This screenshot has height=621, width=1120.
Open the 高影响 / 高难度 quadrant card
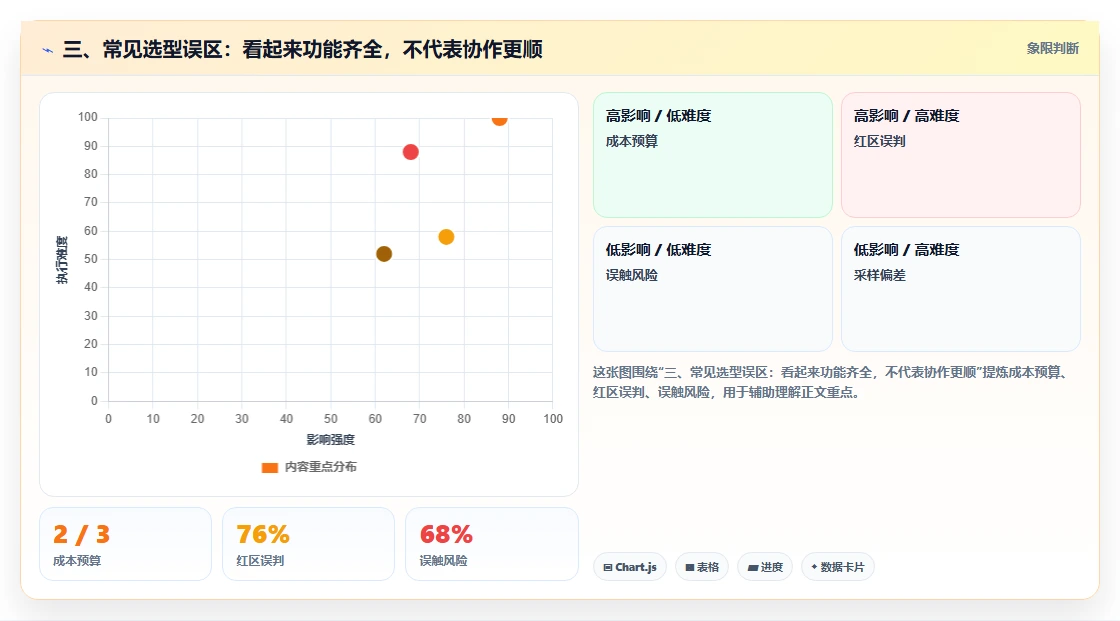click(961, 155)
